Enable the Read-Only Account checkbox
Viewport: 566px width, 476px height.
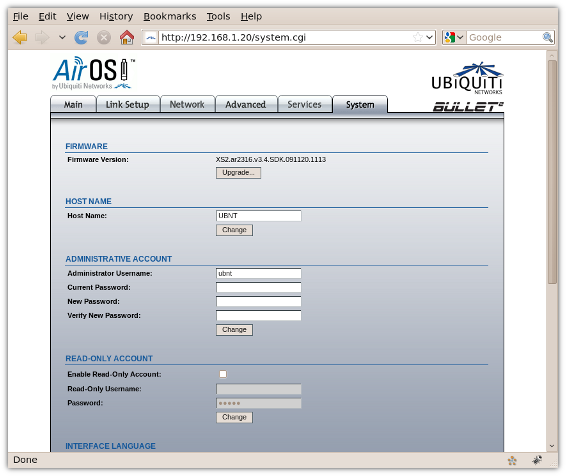click(223, 374)
